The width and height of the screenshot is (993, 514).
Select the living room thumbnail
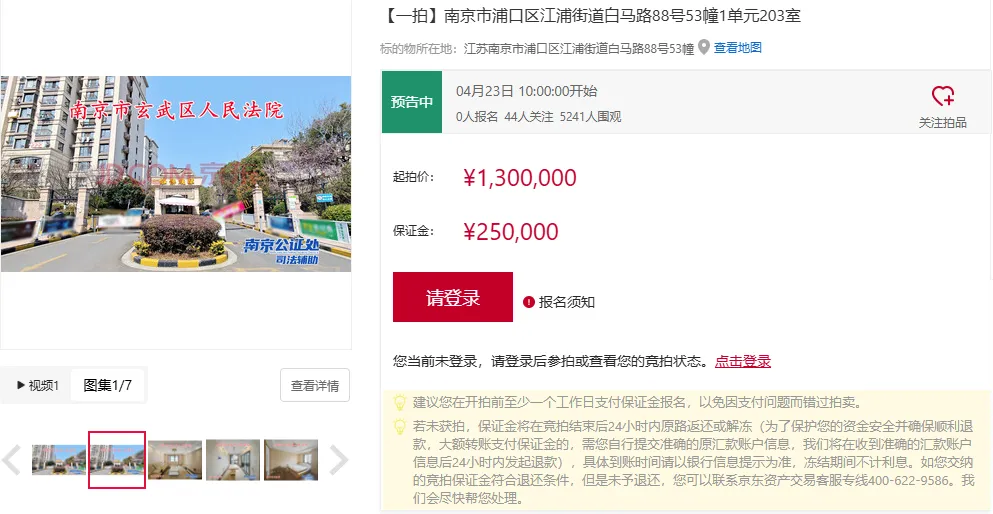[175, 460]
